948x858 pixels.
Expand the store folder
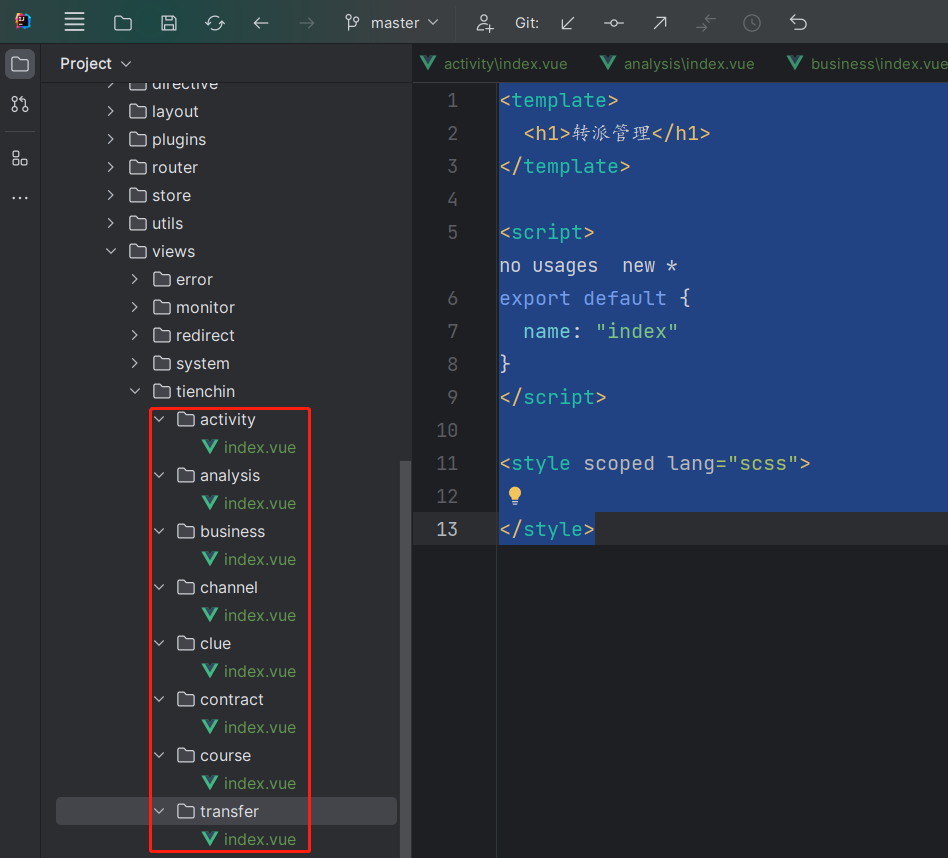pos(110,195)
